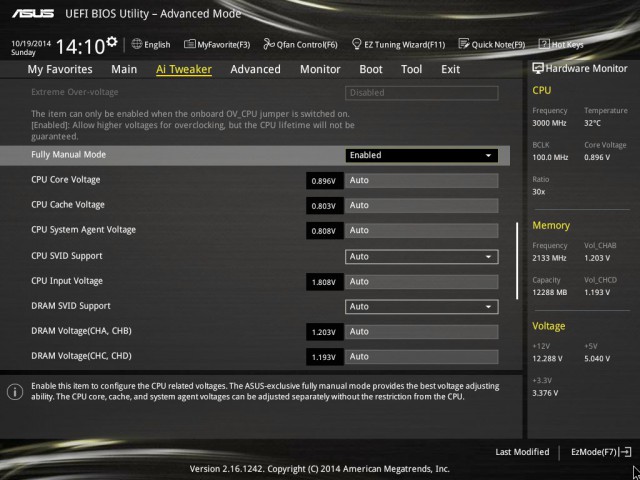Select CPU Cache Voltage label

(68, 204)
